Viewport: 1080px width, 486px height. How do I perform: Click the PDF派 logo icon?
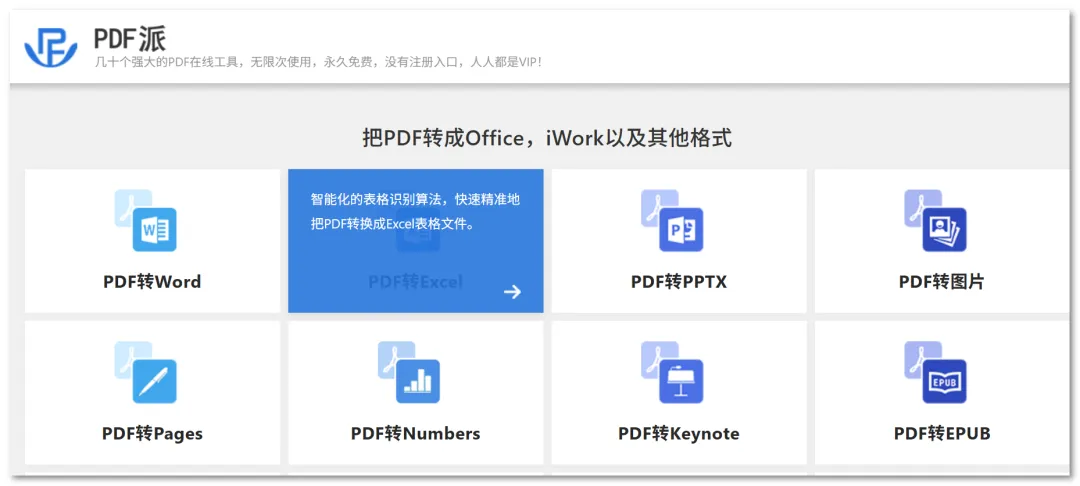pos(50,47)
